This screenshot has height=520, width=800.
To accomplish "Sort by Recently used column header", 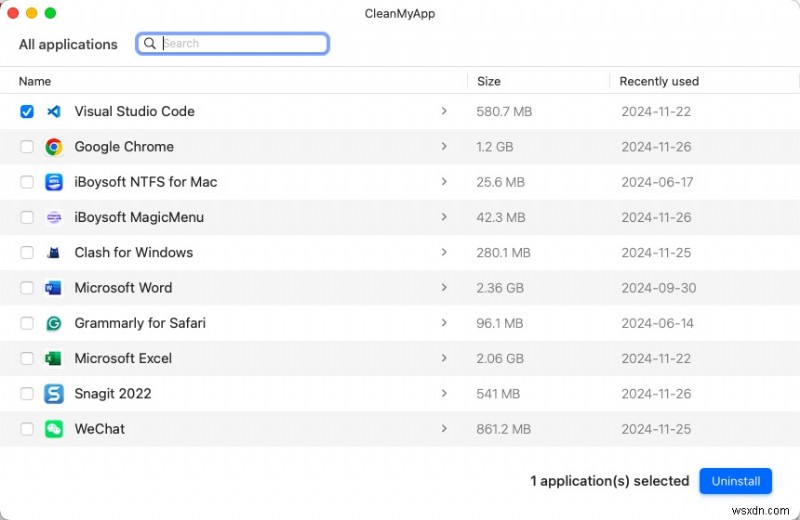I will click(x=659, y=81).
